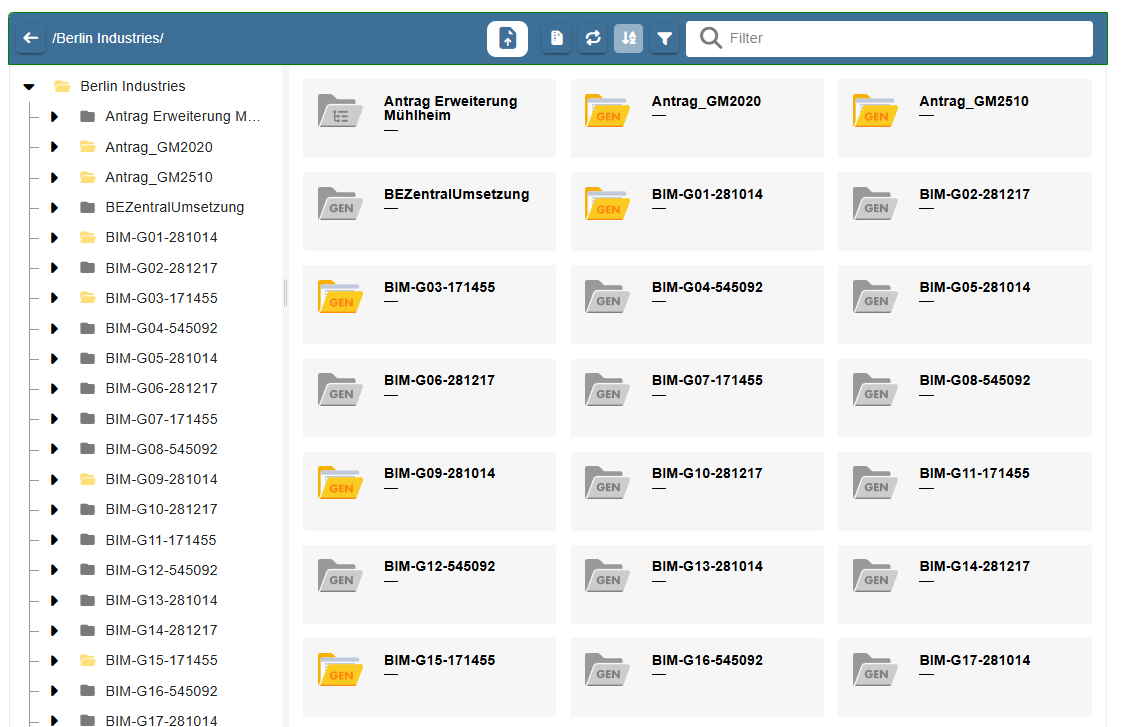The height and width of the screenshot is (727, 1123).
Task: Open the BIM-G17-281014 folder tile
Action: [x=964, y=676]
